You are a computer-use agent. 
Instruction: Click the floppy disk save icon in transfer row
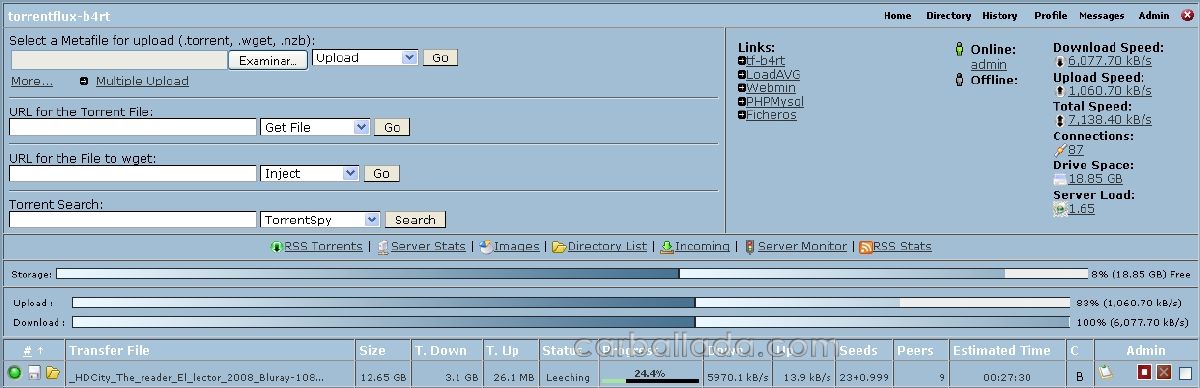pyautogui.click(x=34, y=373)
